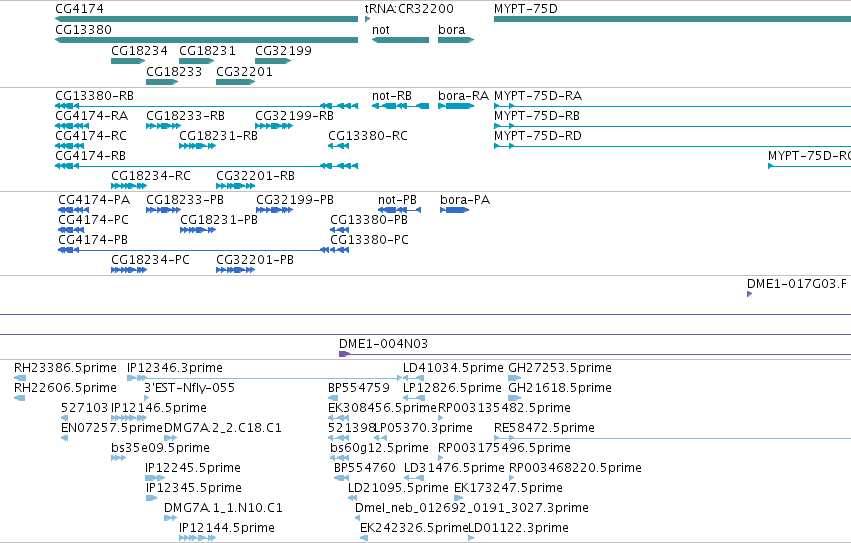Click the DMG7A.2_2.C18.C1 label
The width and height of the screenshot is (851, 543).
[223, 428]
